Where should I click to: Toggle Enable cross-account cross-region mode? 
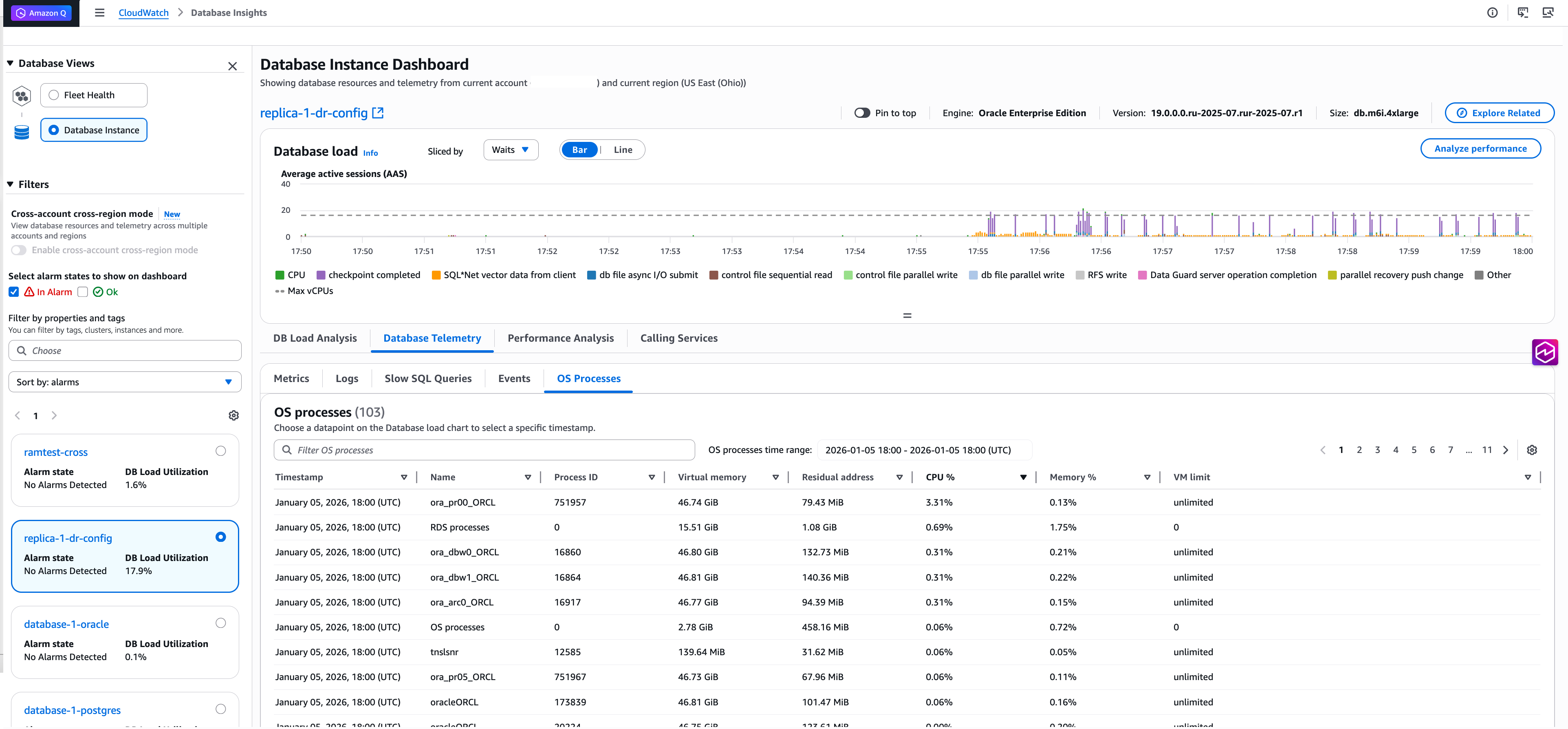pos(19,250)
